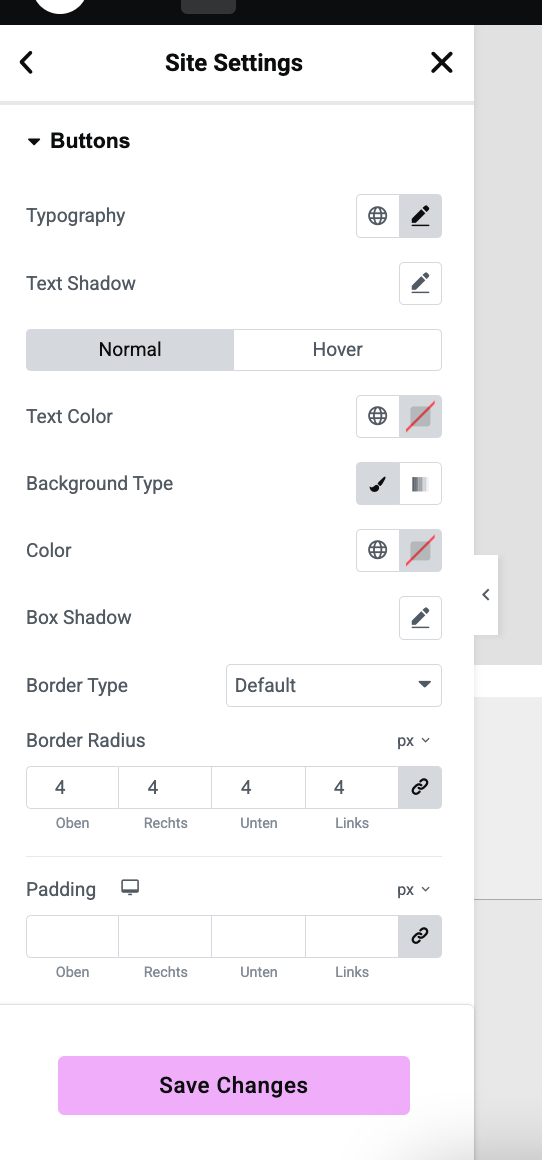Select classic brush Background Type
This screenshot has height=1160, width=542.
tap(378, 484)
